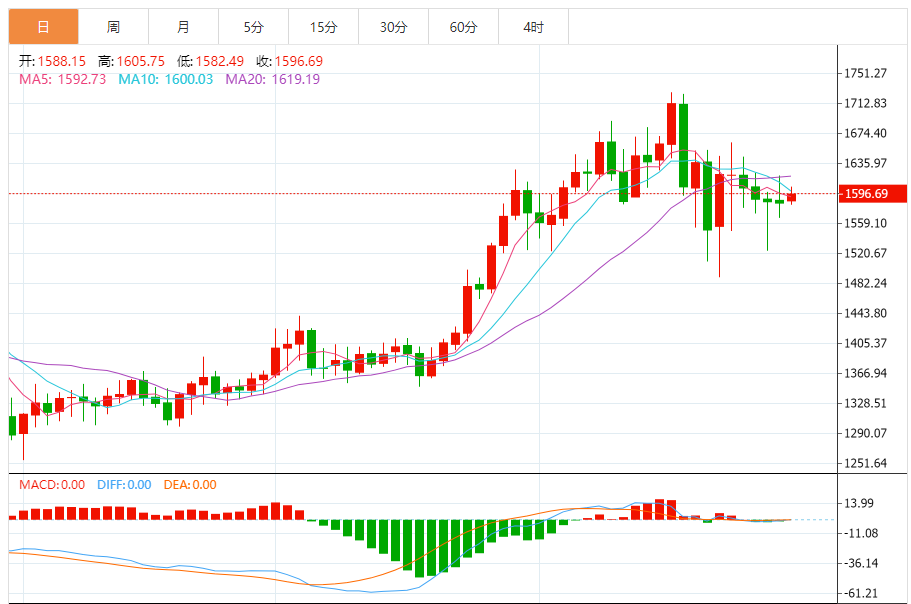This screenshot has width=911, height=604.
Task: Switch to the 周 (weekly) timeframe tab
Action: (x=113, y=27)
